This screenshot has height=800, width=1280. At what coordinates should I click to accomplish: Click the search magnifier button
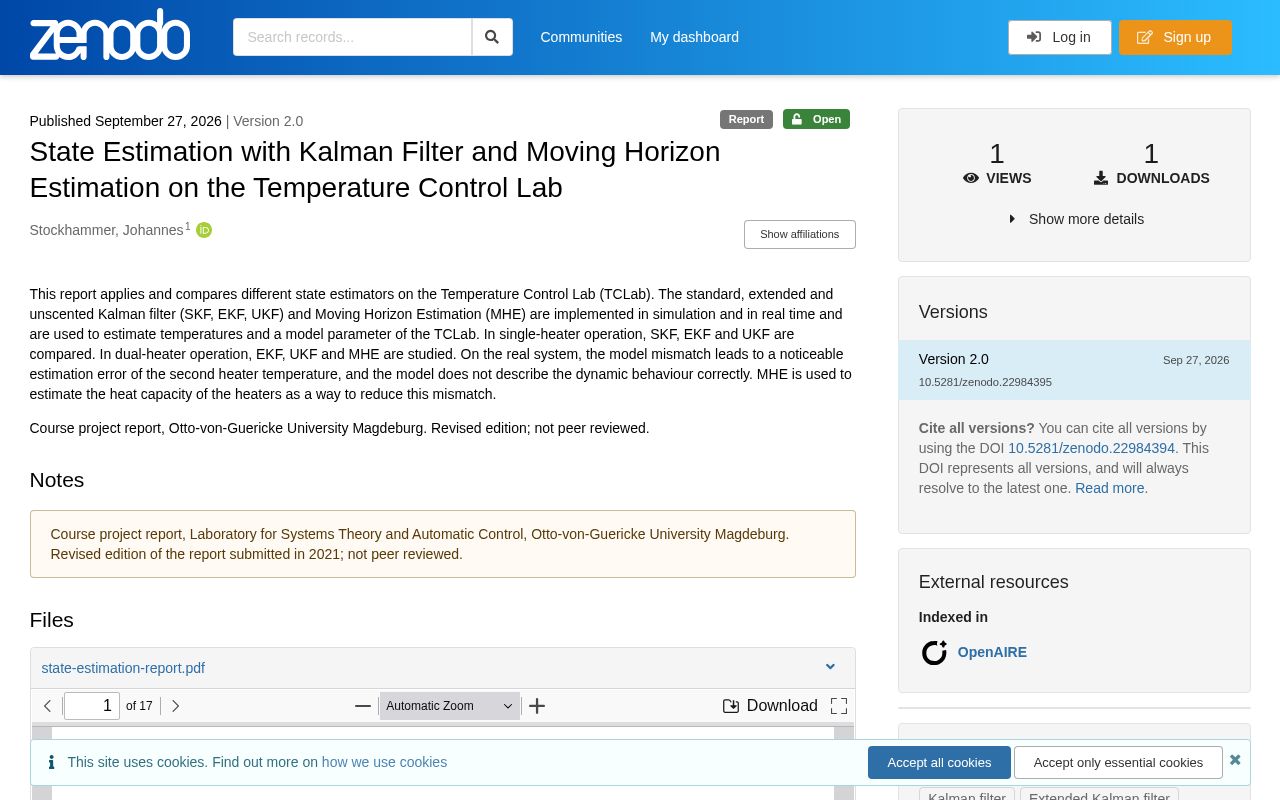pos(492,37)
